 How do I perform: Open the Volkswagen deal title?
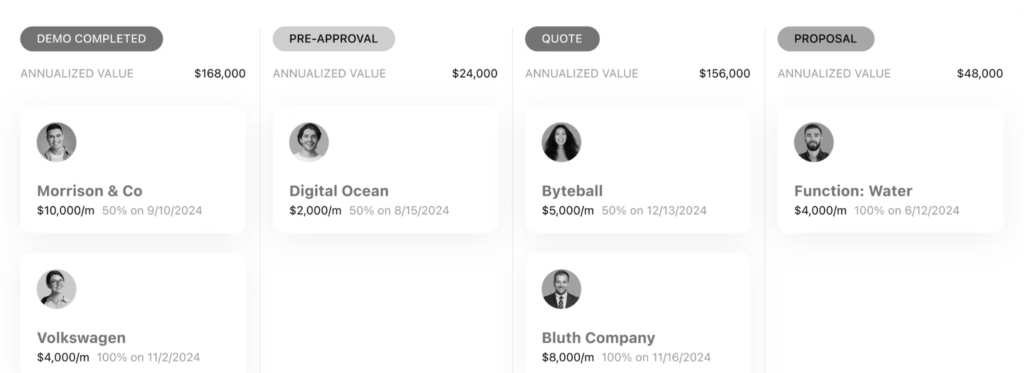pos(81,338)
